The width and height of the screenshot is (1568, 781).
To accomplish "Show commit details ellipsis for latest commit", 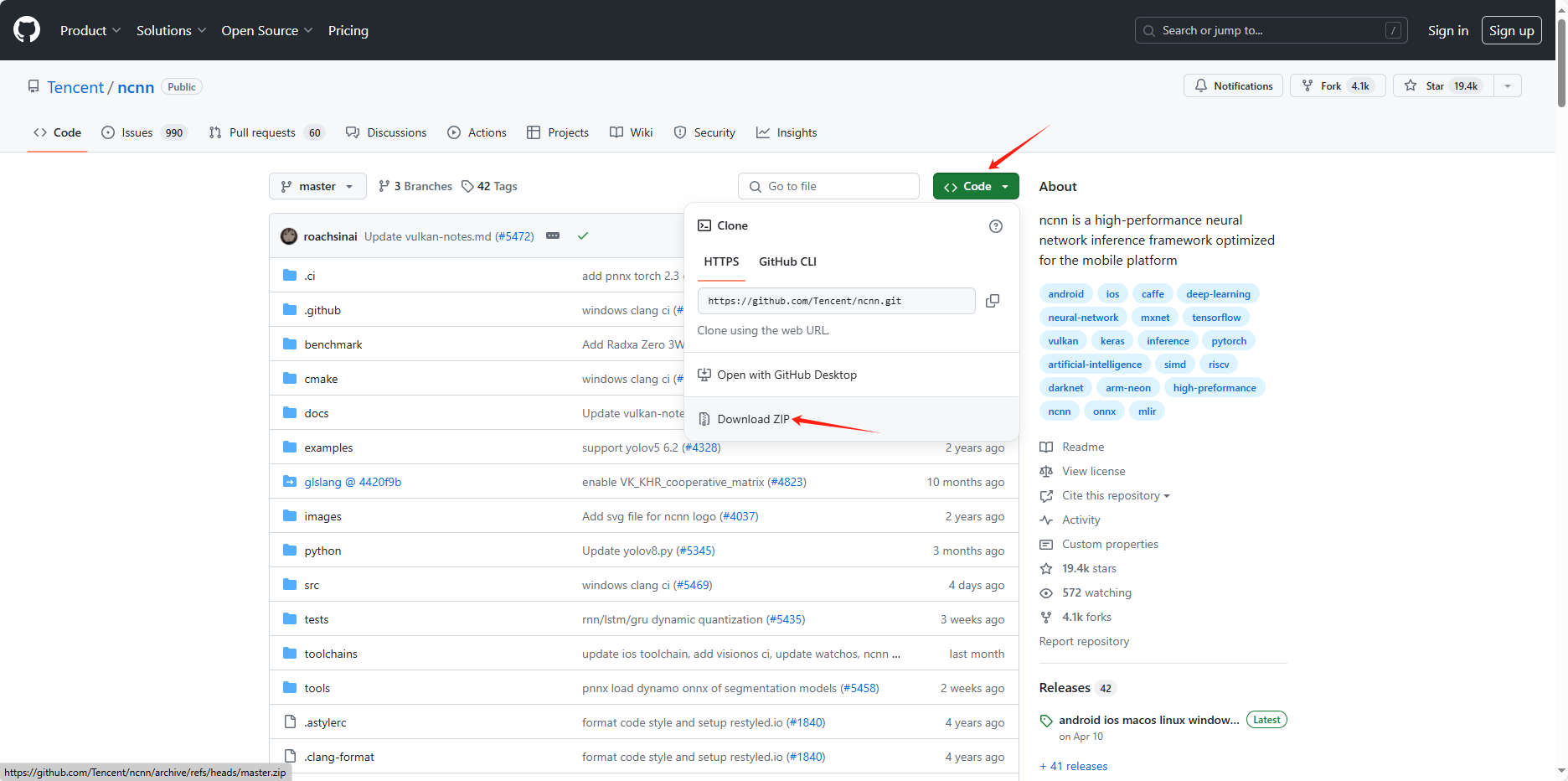I will pos(553,236).
